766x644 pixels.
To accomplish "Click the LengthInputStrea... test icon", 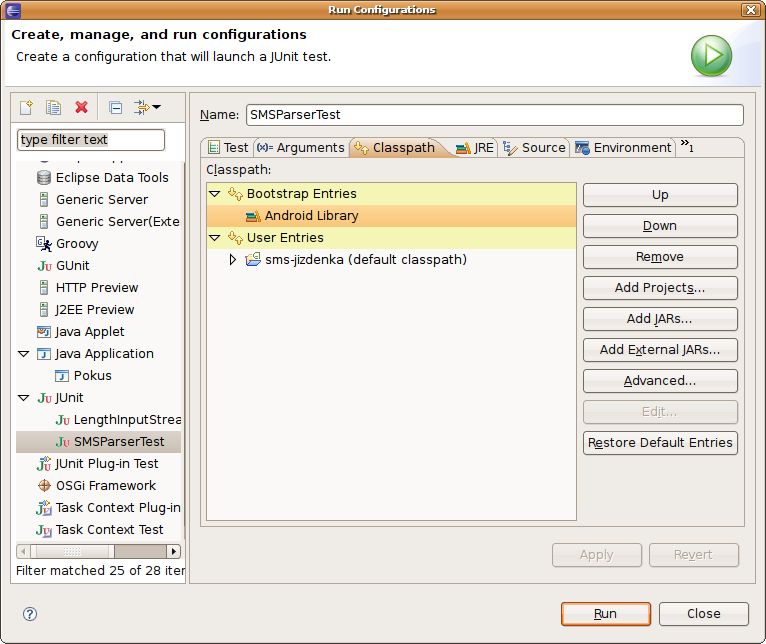I will (63, 420).
